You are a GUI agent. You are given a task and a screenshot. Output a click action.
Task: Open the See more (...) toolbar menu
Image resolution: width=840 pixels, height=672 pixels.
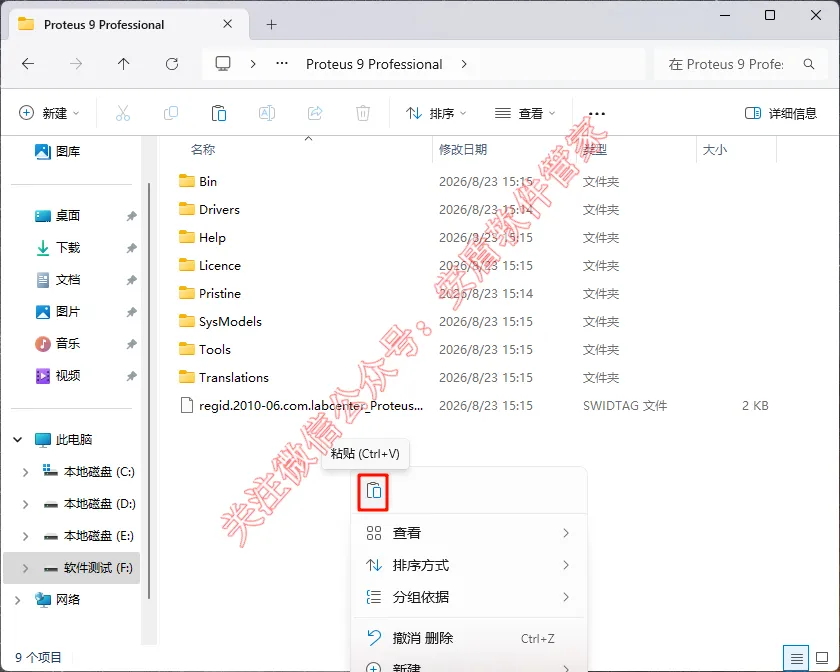point(597,114)
